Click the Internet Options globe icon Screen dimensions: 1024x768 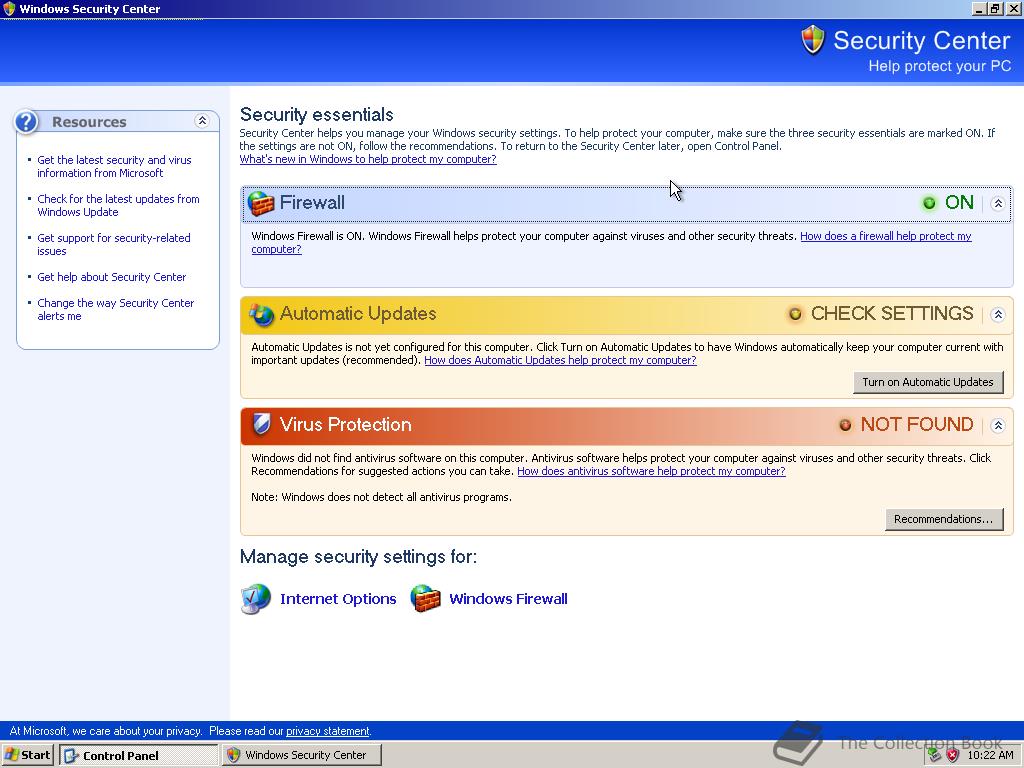255,599
